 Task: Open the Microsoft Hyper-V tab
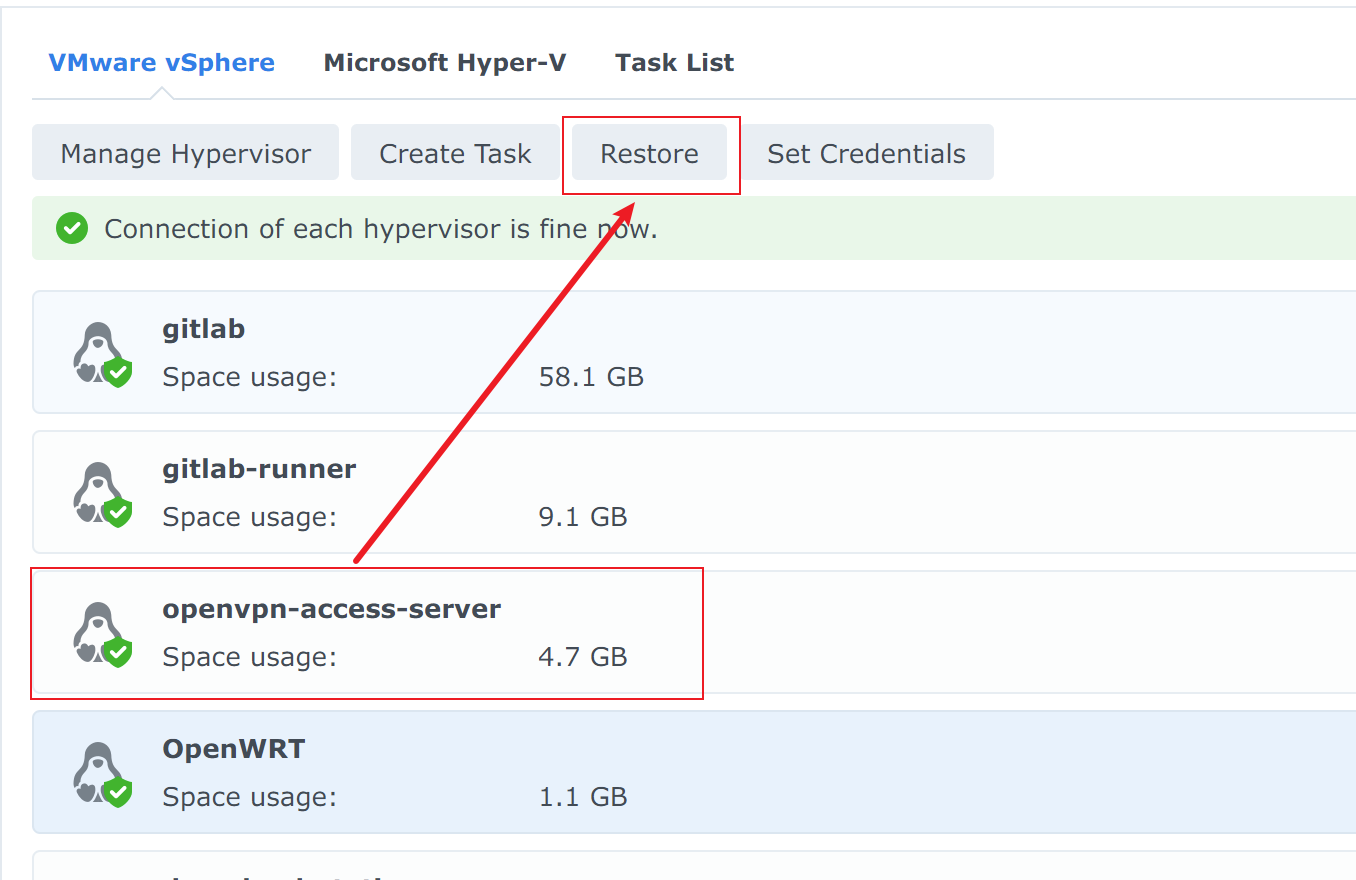445,63
